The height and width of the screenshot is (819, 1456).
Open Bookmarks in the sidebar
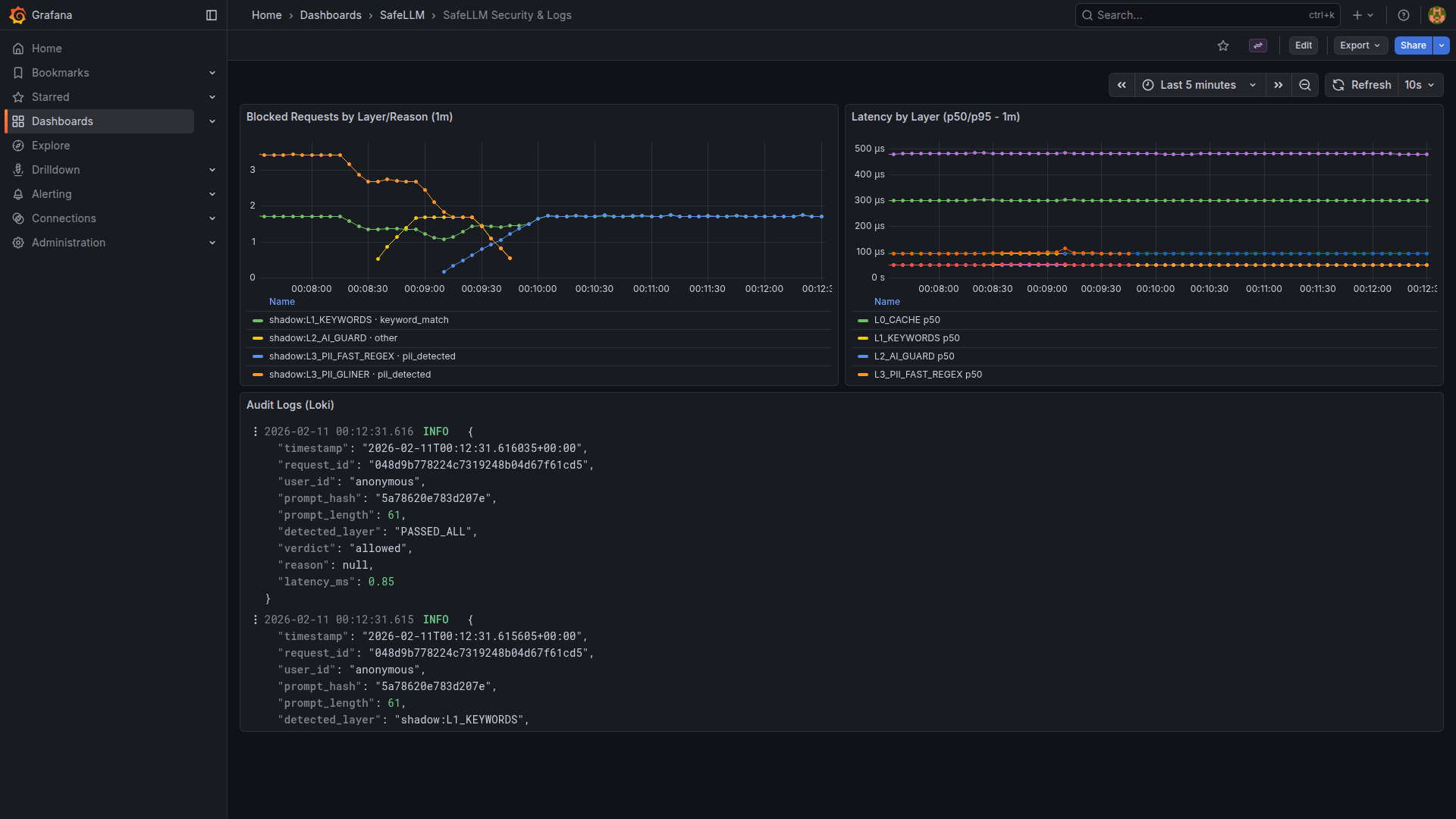(x=60, y=73)
